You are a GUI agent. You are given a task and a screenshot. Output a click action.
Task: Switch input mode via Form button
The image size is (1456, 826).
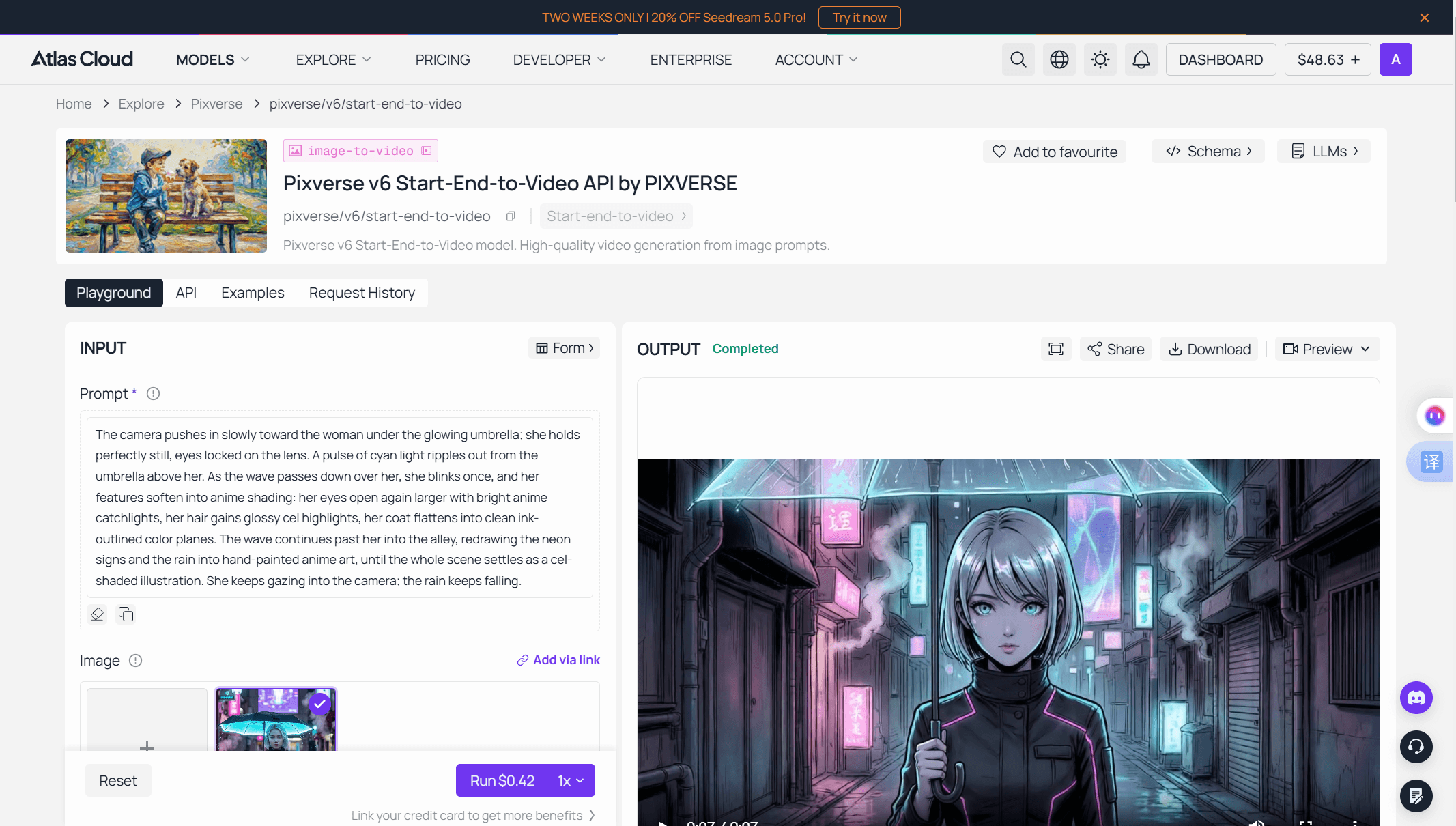pyautogui.click(x=564, y=348)
